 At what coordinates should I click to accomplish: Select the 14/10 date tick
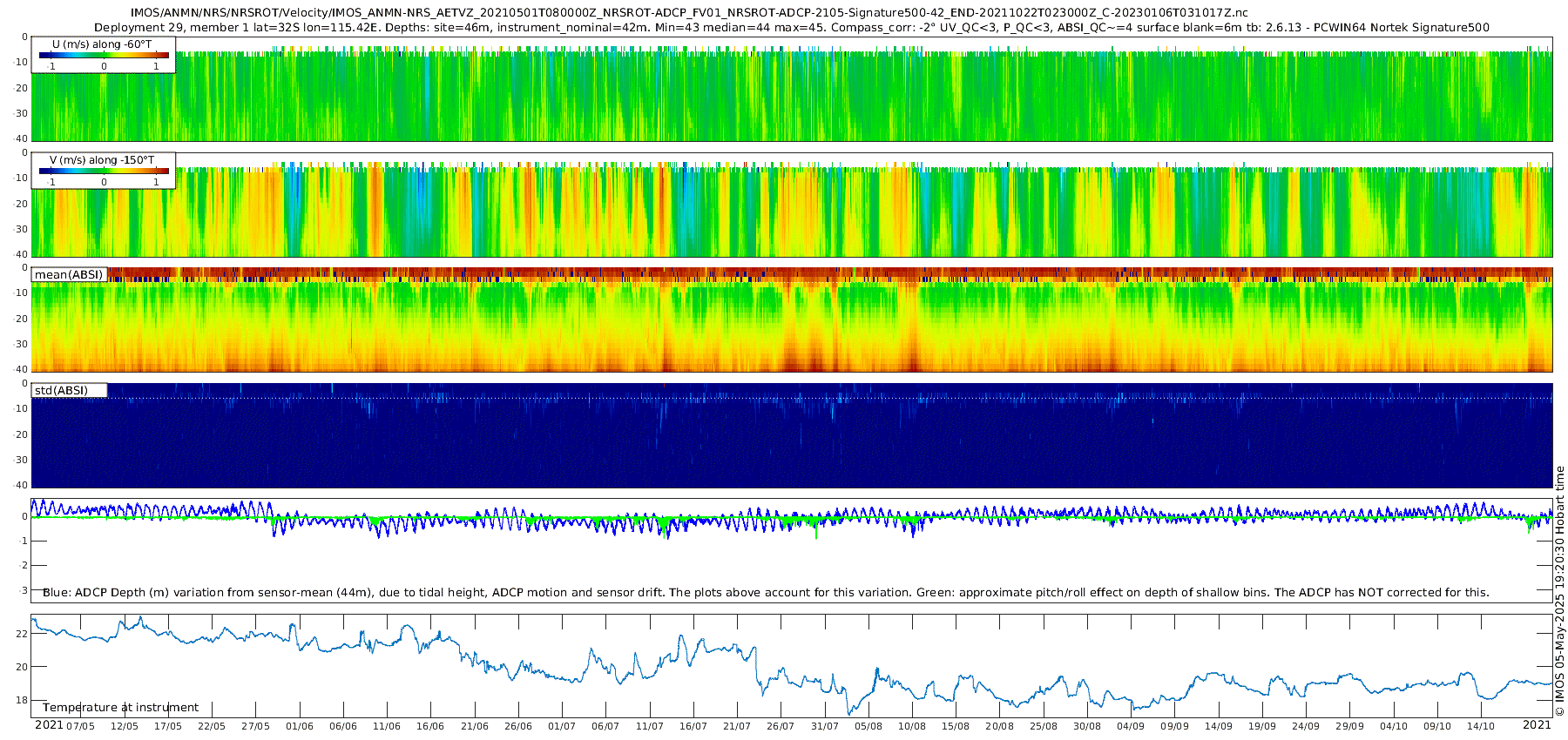tap(1481, 727)
